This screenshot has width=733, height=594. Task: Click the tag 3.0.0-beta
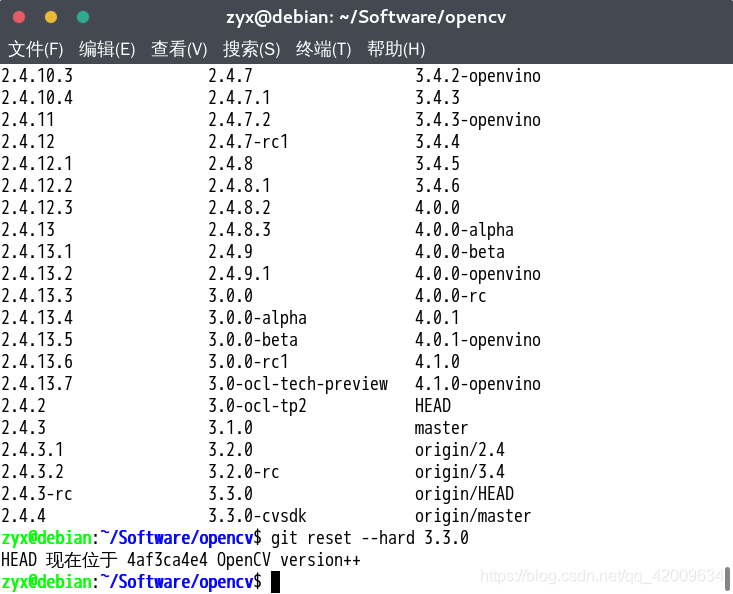click(x=253, y=340)
